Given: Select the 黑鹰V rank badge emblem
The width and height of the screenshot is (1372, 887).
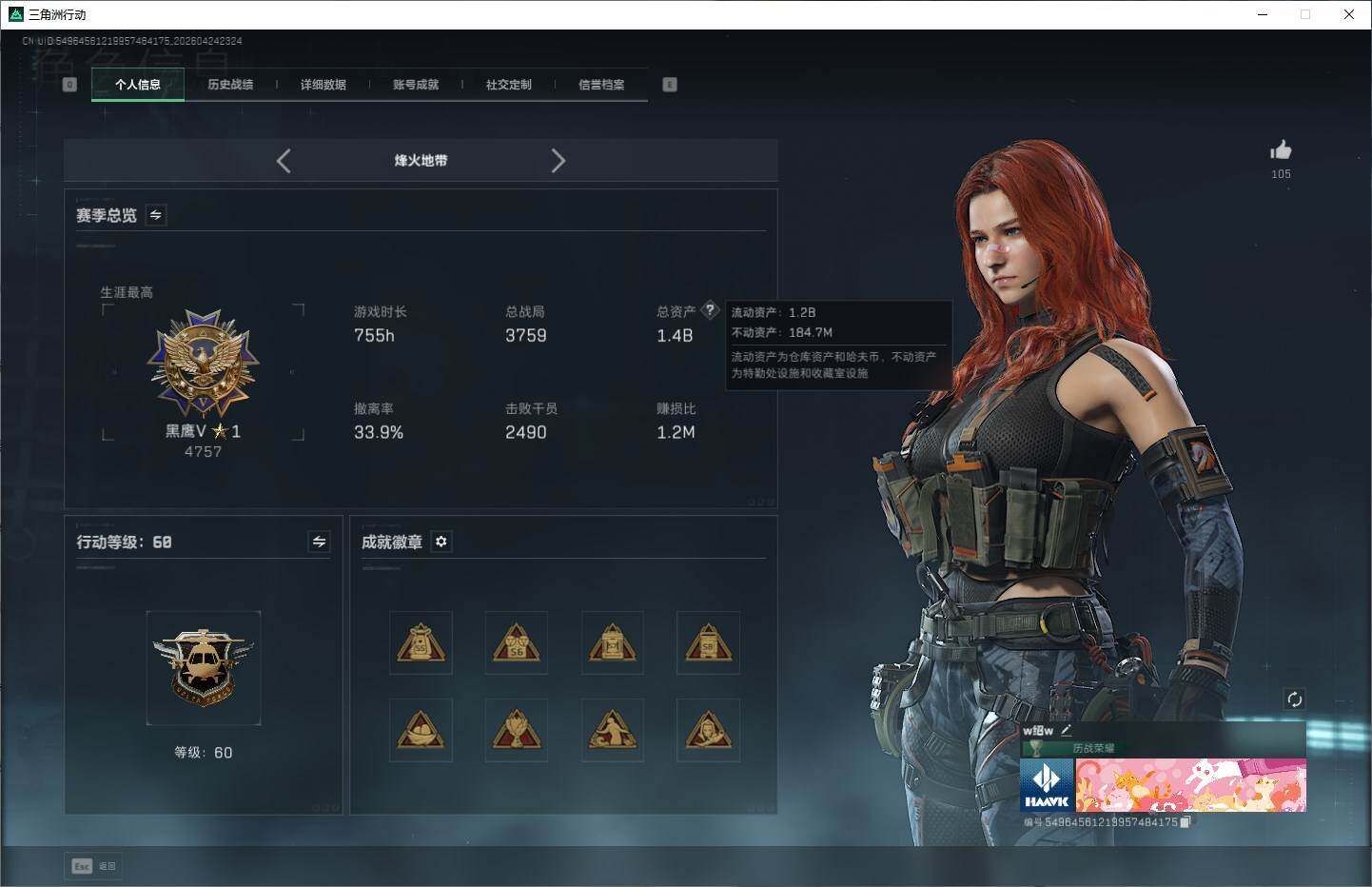Looking at the screenshot, I should pos(203,363).
